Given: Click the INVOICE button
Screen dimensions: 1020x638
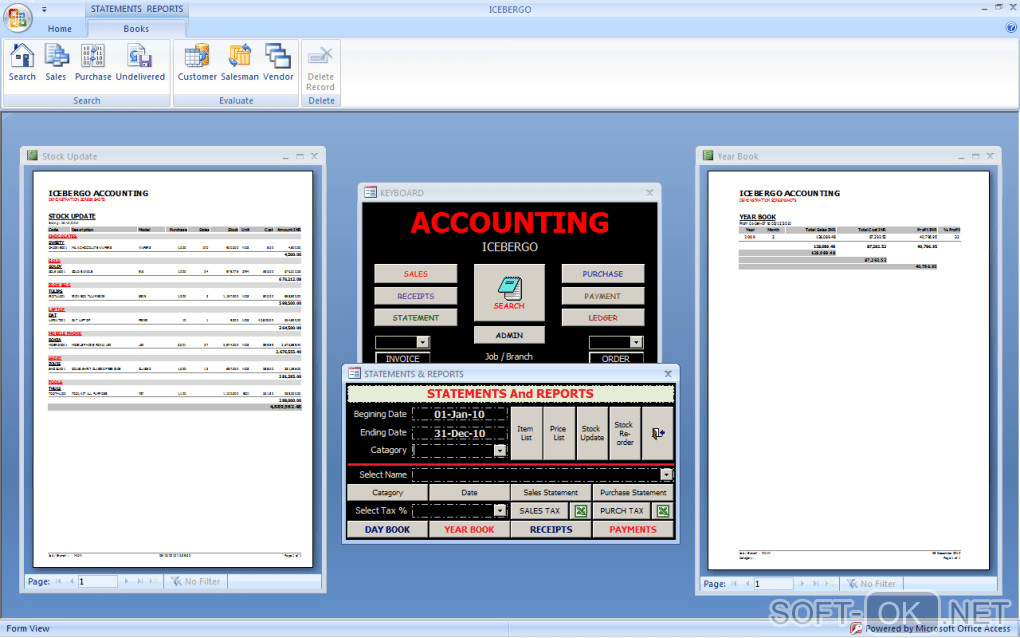Looking at the screenshot, I should click(403, 358).
